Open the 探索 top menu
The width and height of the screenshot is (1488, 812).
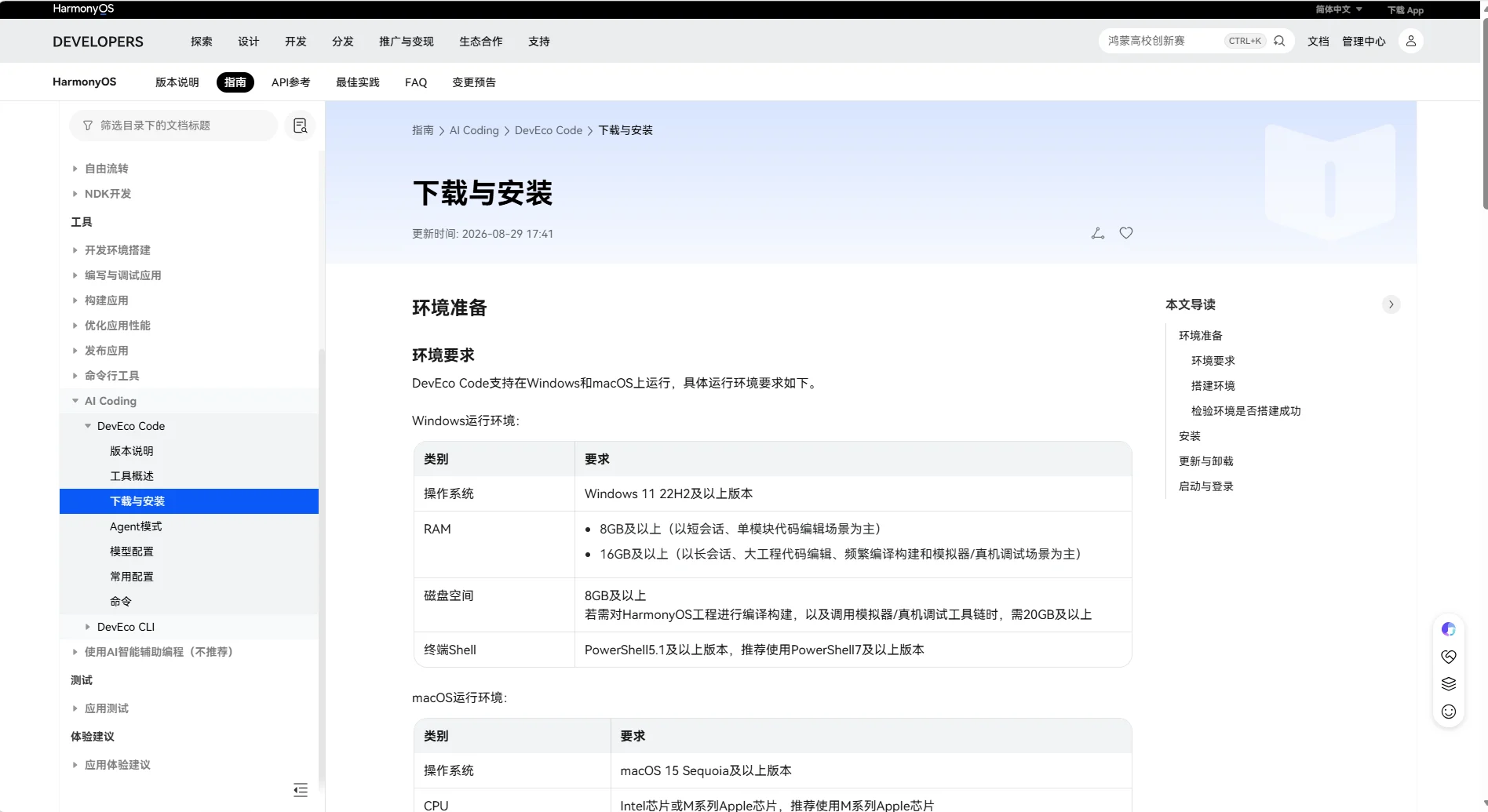point(202,42)
